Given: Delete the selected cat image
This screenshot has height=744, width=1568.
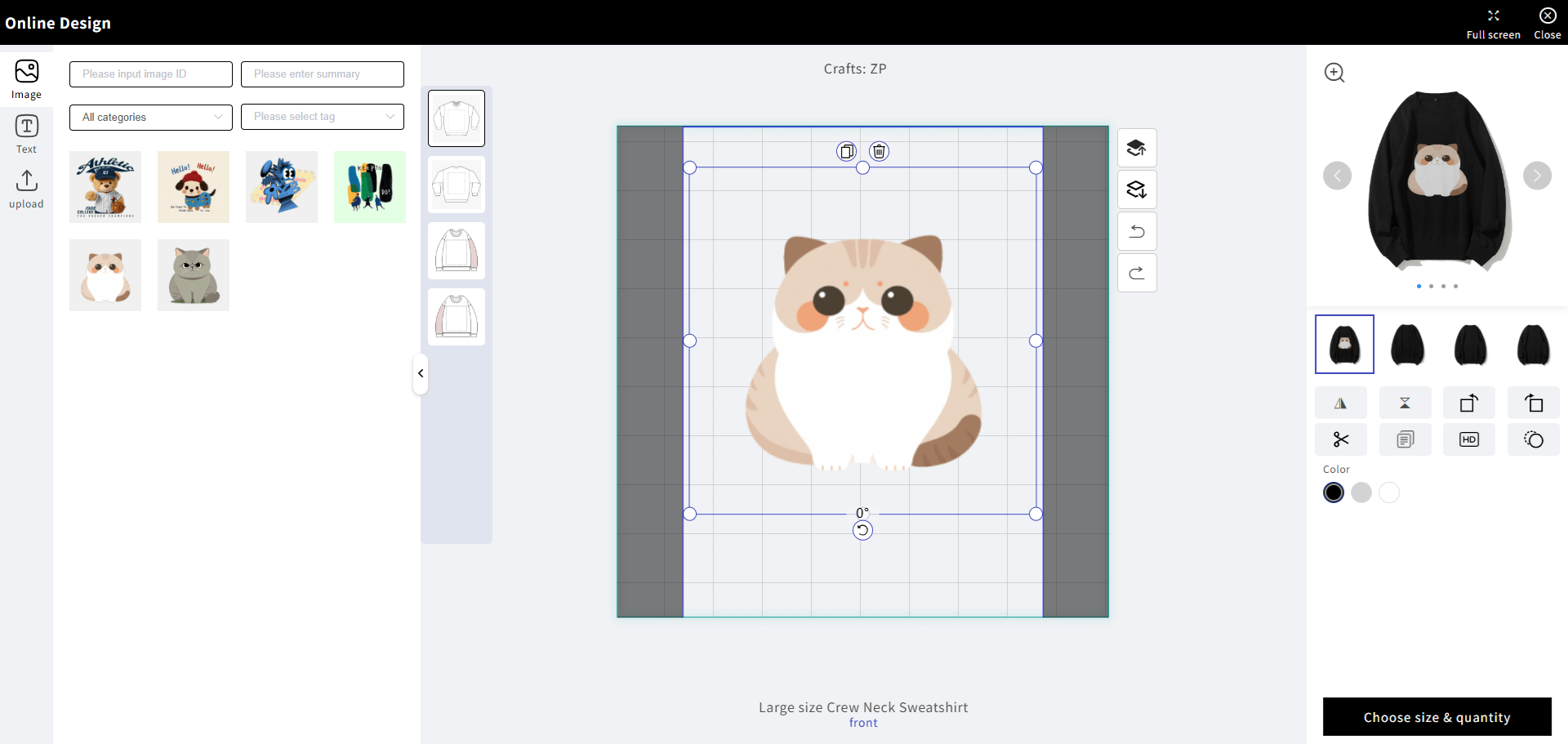Looking at the screenshot, I should point(879,151).
